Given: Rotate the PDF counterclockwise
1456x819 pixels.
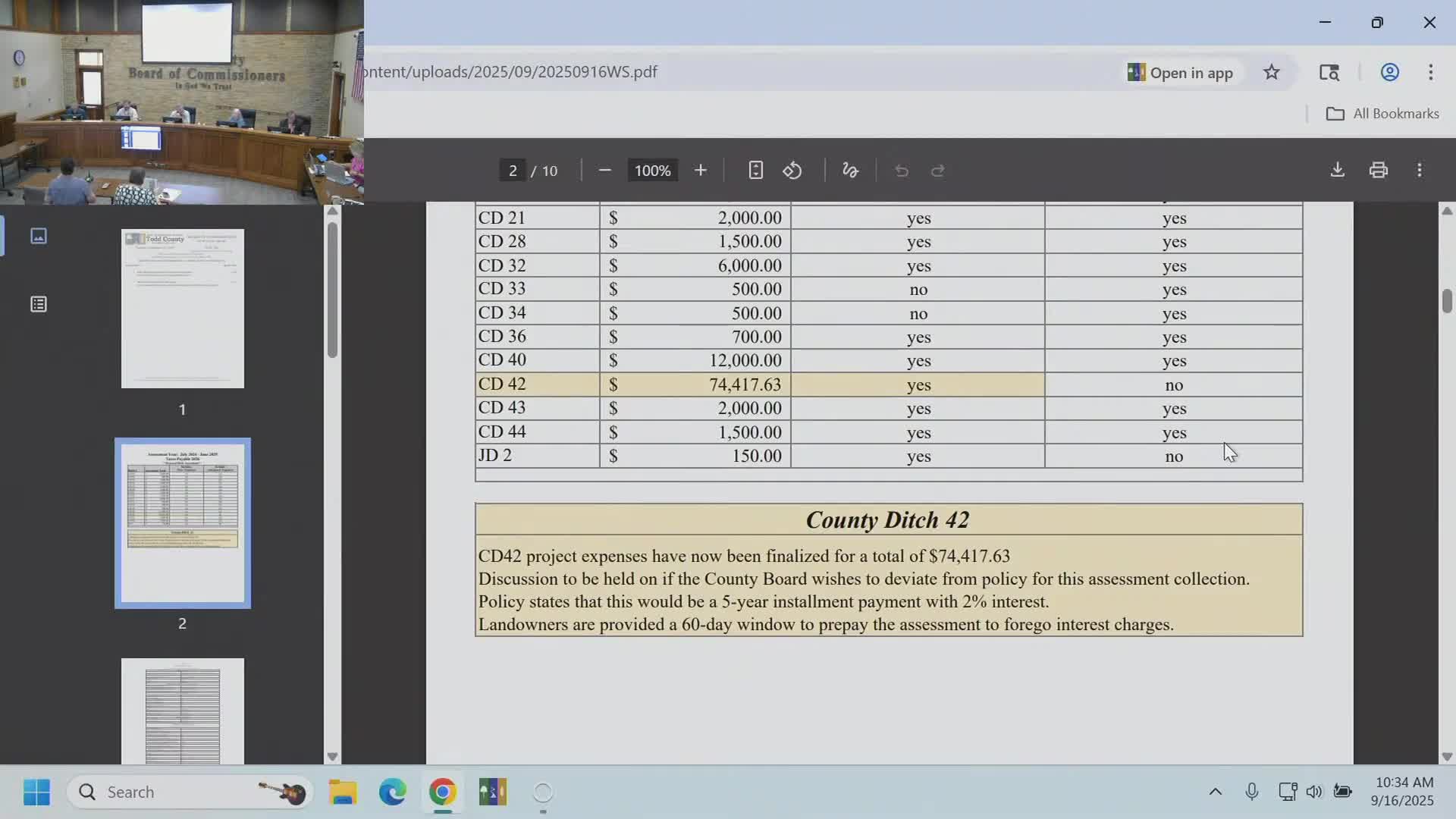Looking at the screenshot, I should [x=792, y=171].
